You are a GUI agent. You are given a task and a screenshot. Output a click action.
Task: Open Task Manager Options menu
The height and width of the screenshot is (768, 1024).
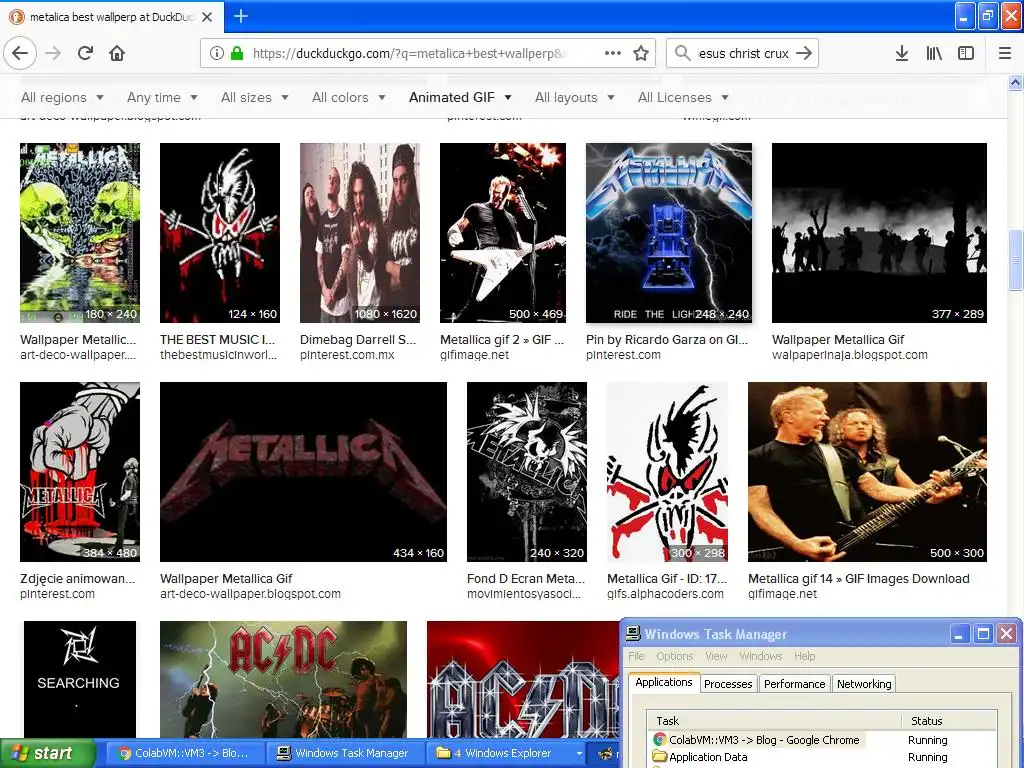click(x=675, y=656)
